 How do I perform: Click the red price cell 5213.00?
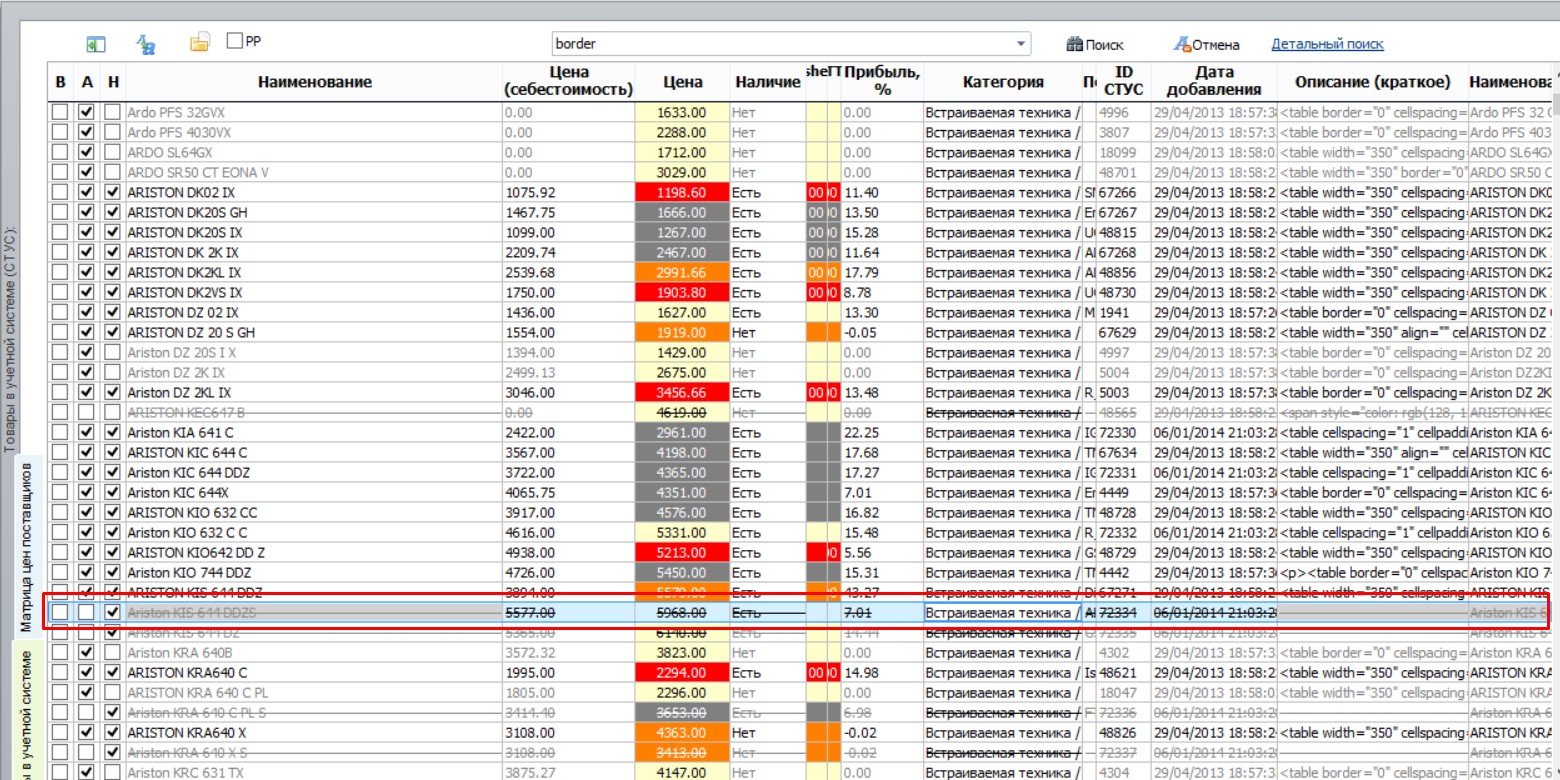[x=682, y=553]
